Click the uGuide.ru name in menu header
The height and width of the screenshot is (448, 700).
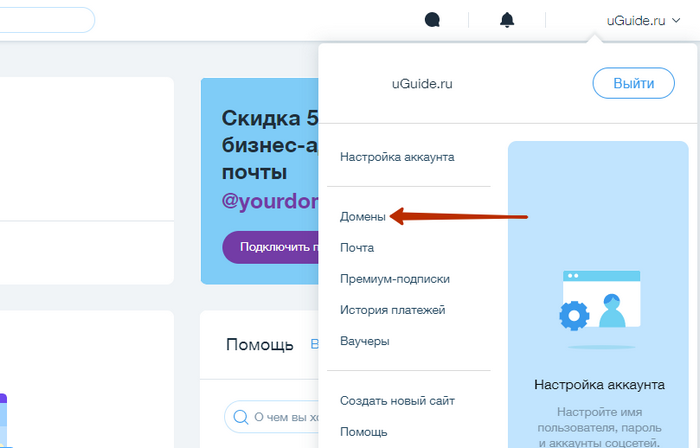(422, 84)
